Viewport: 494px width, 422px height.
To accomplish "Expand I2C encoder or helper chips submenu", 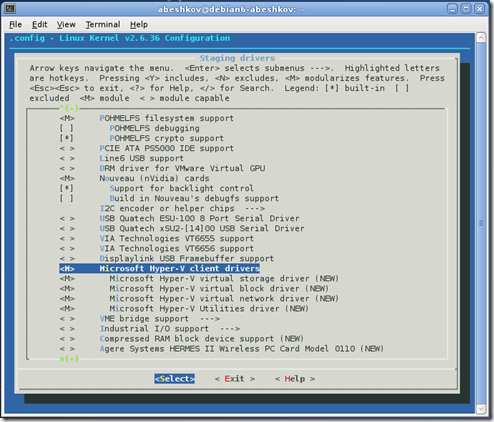I will tap(182, 209).
